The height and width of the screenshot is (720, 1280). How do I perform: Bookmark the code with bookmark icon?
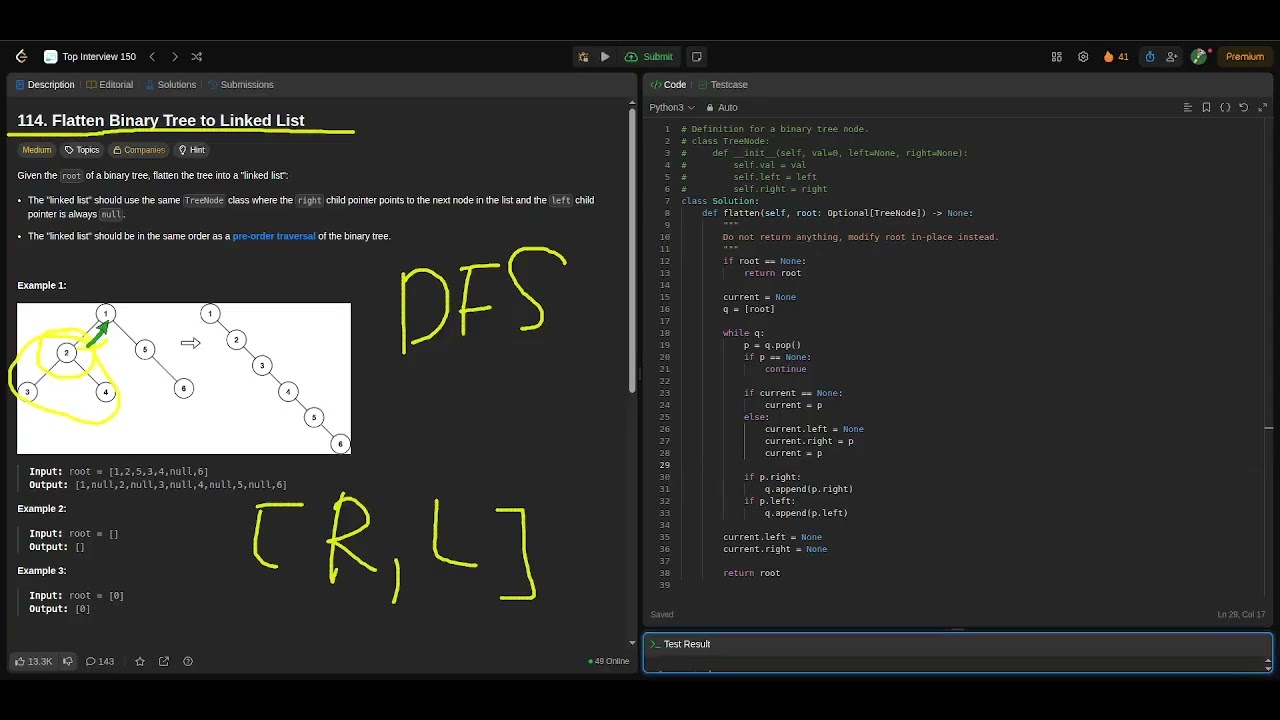[x=1207, y=108]
